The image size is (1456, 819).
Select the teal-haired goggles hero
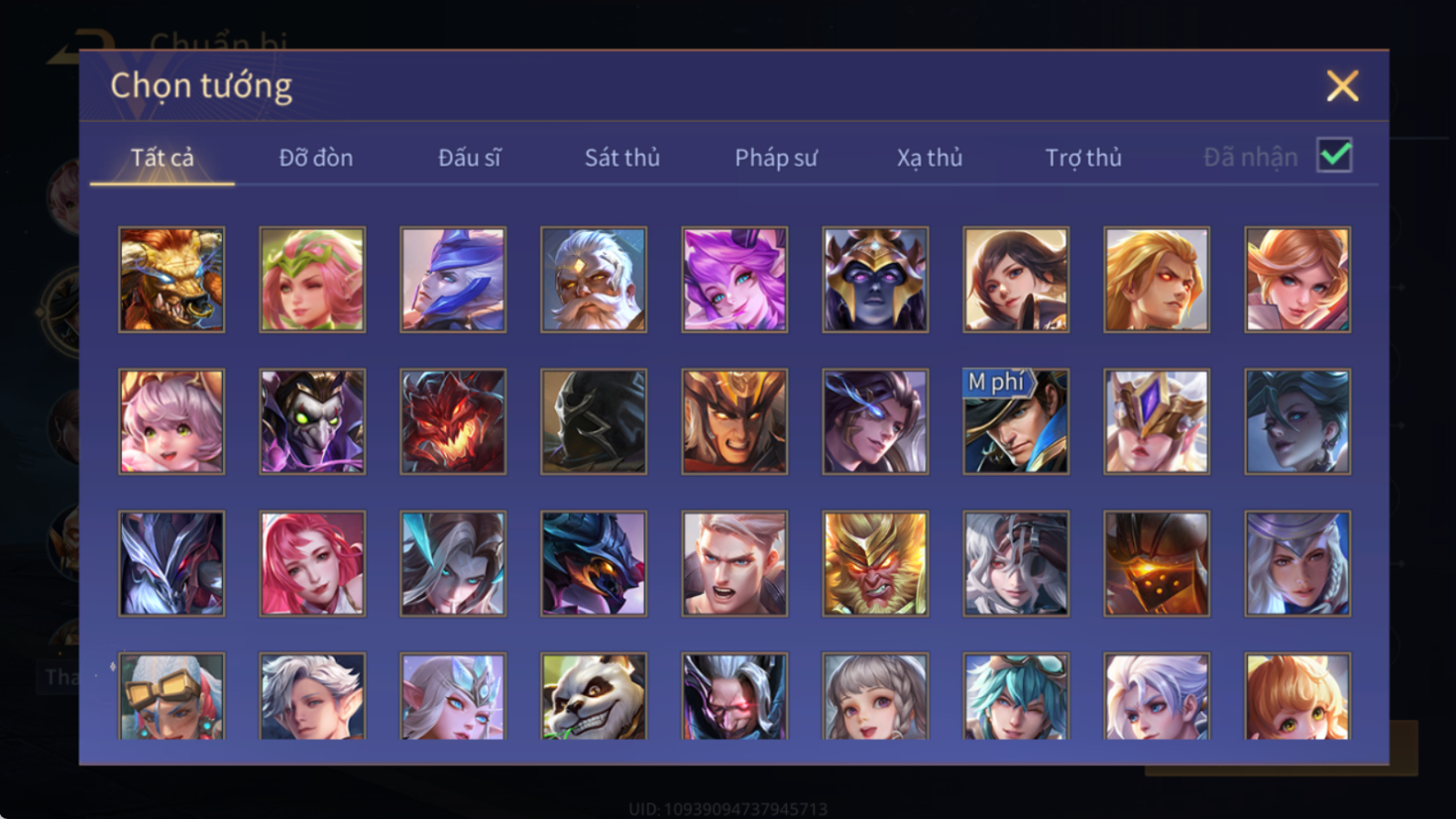[1016, 697]
